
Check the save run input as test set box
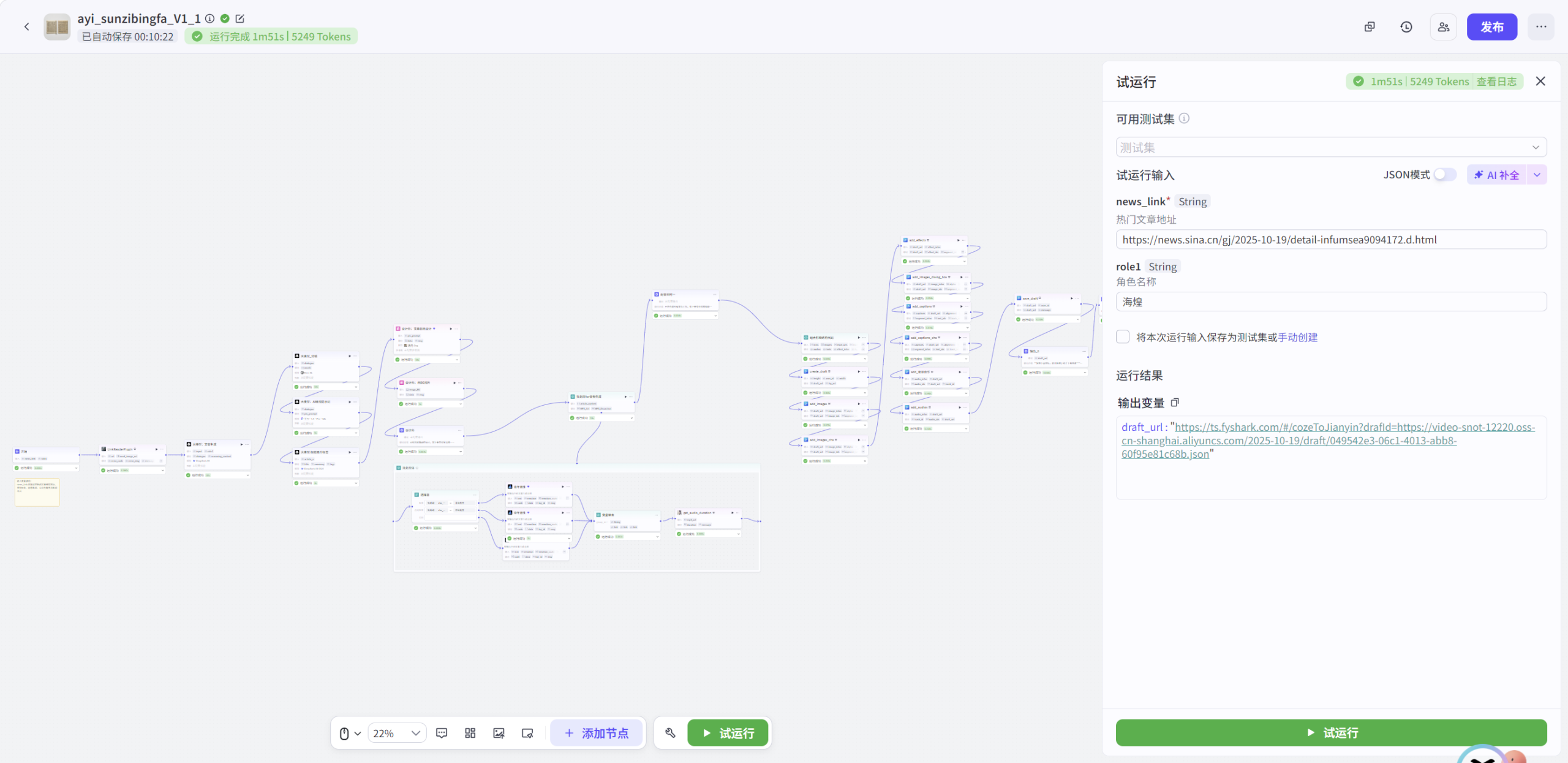pyautogui.click(x=1123, y=337)
